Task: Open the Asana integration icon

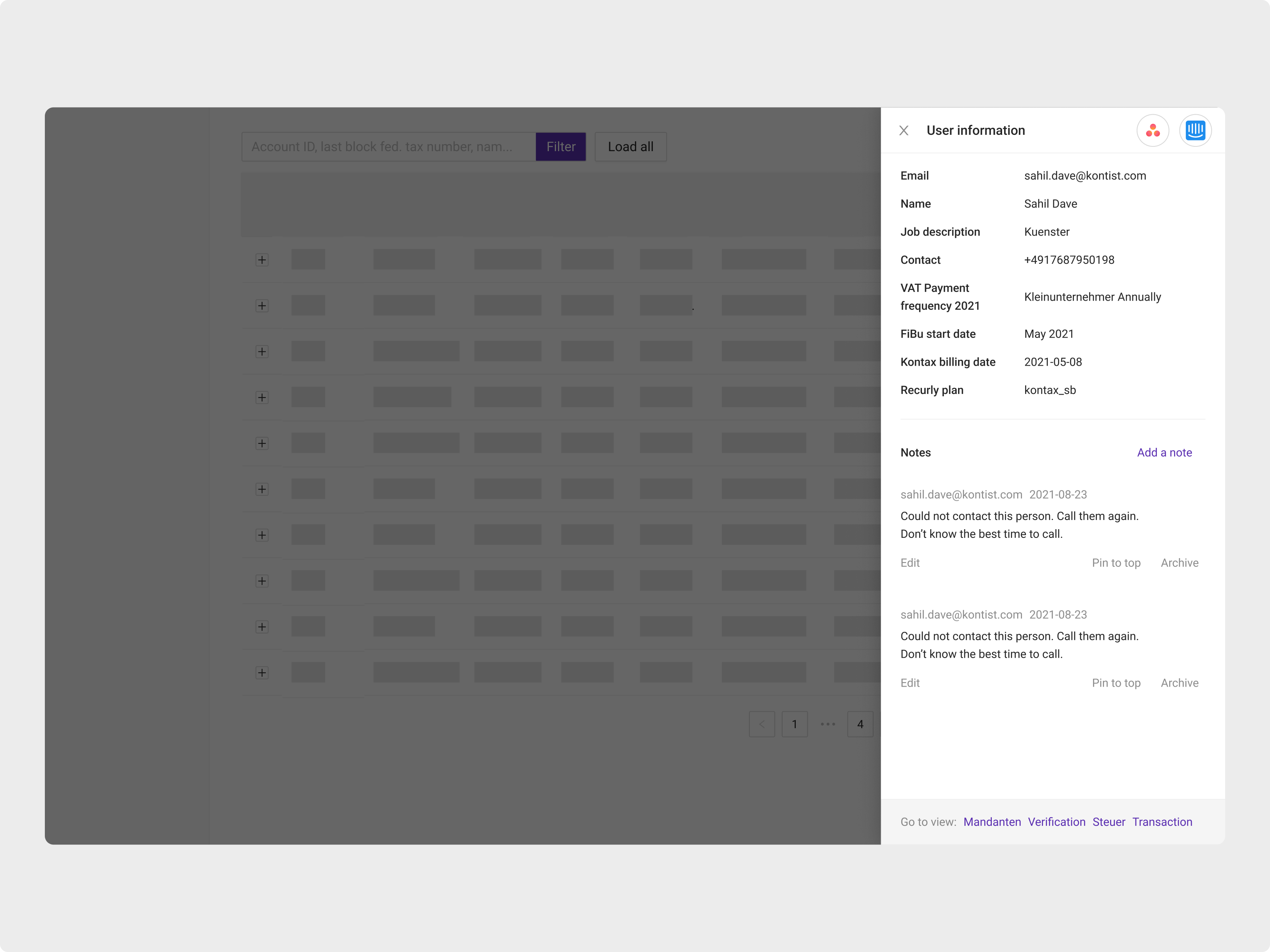Action: [1153, 130]
